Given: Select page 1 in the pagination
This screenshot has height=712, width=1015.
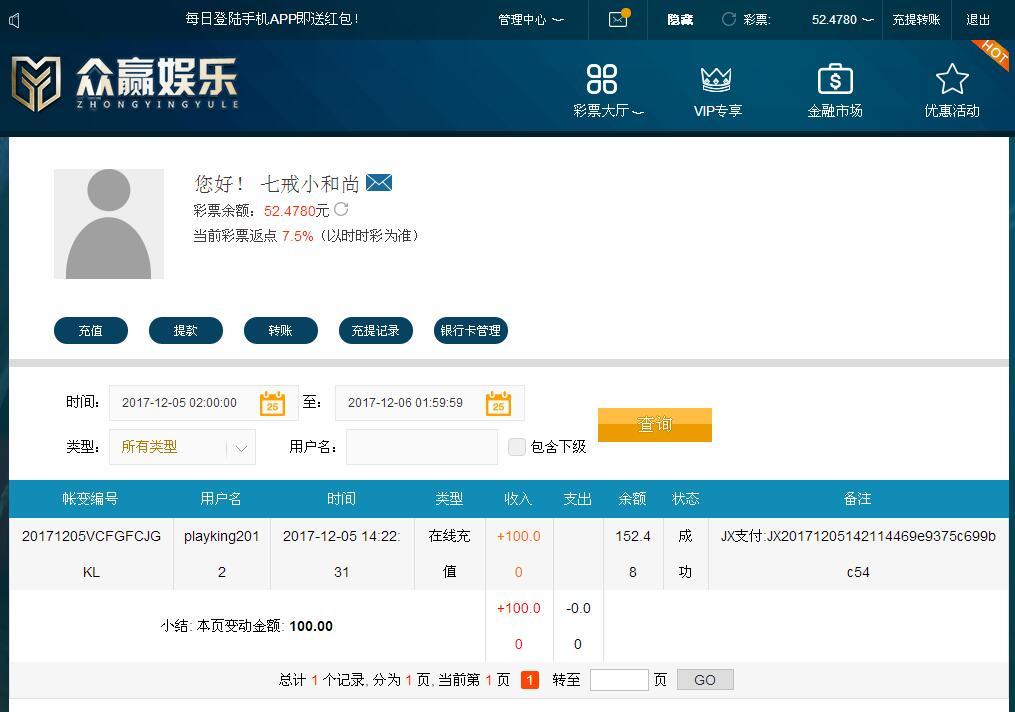Looking at the screenshot, I should [x=530, y=680].
